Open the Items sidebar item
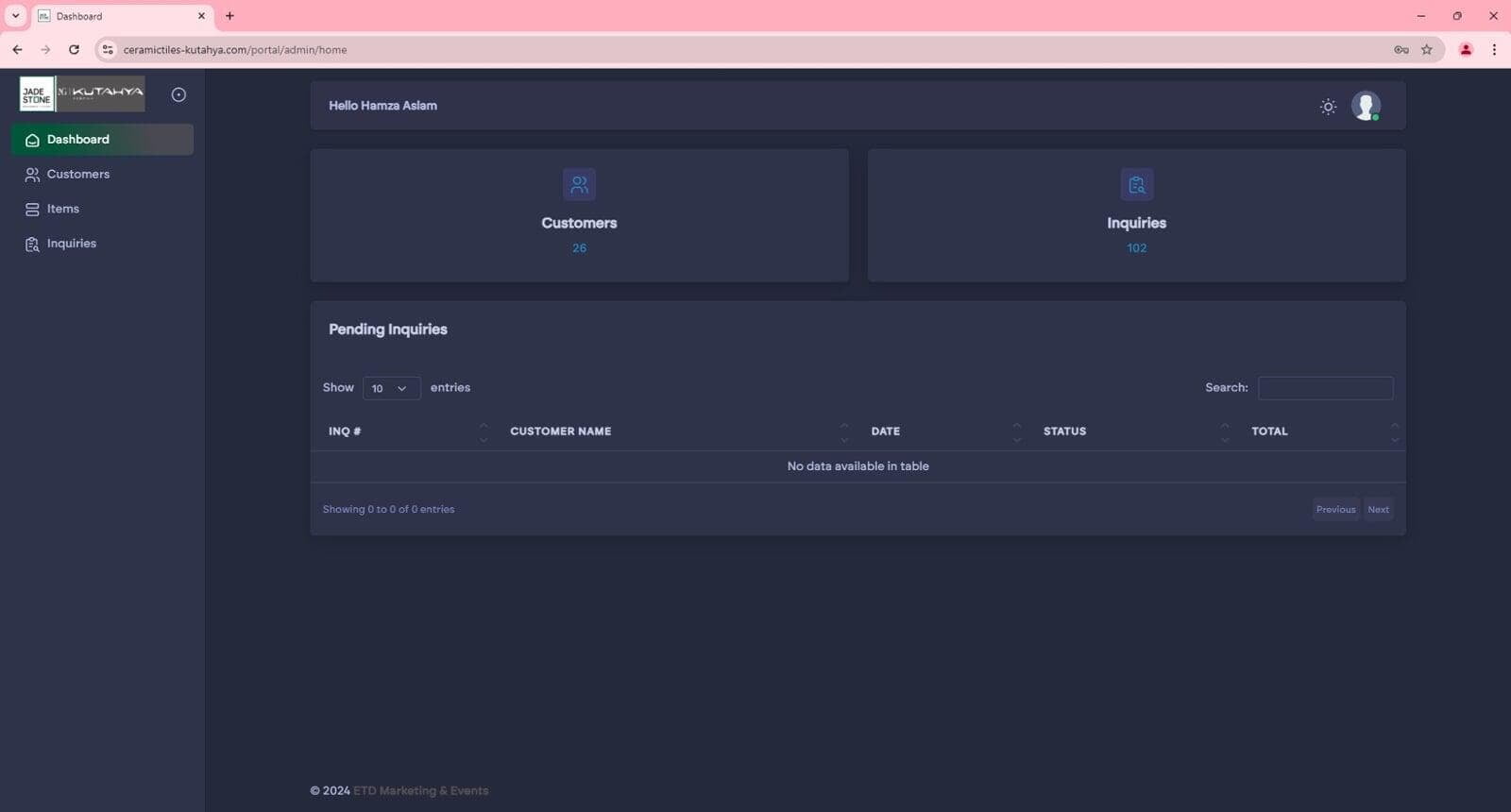This screenshot has height=812, width=1511. coord(102,209)
